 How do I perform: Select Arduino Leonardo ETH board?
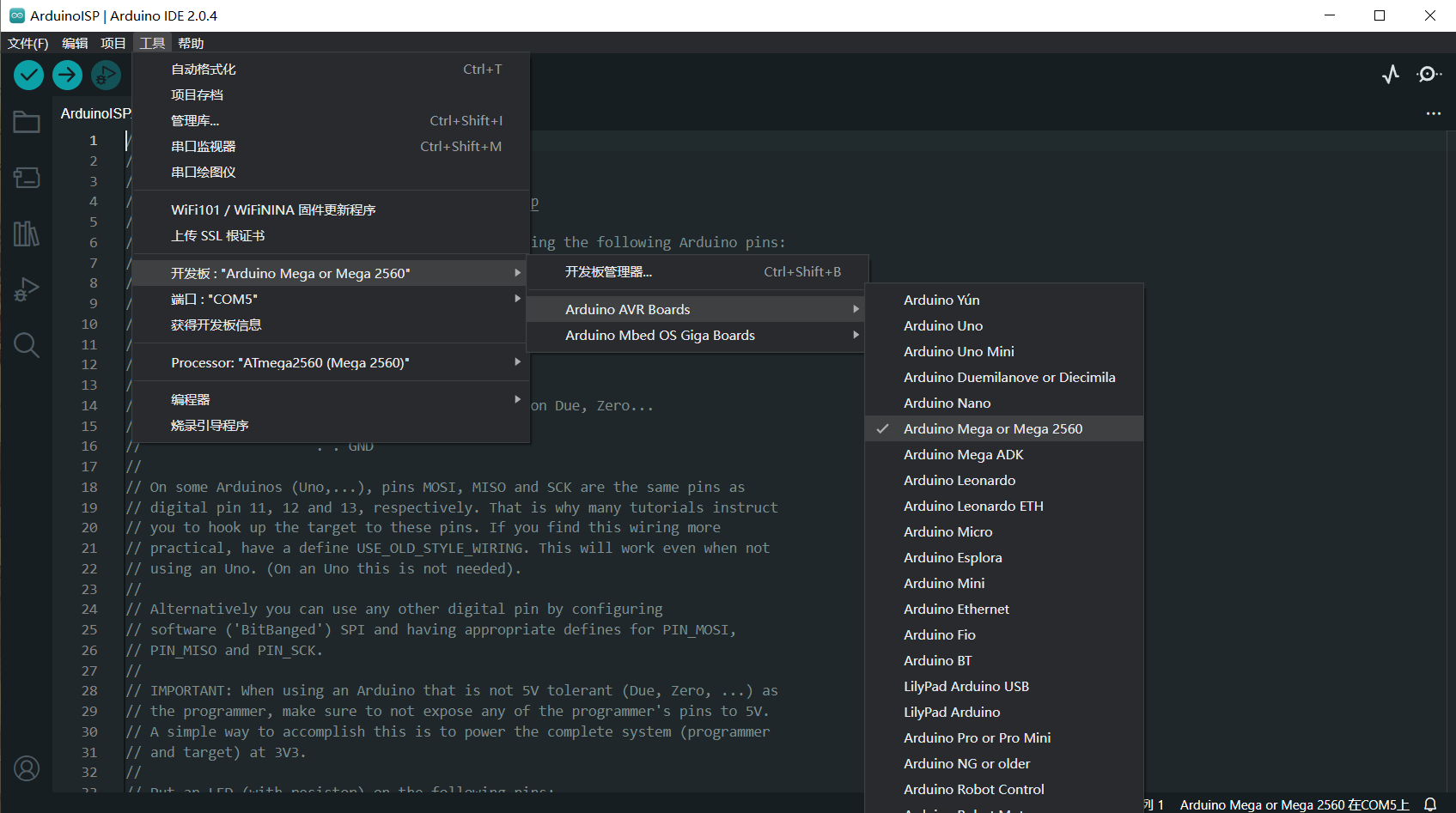(1004, 506)
